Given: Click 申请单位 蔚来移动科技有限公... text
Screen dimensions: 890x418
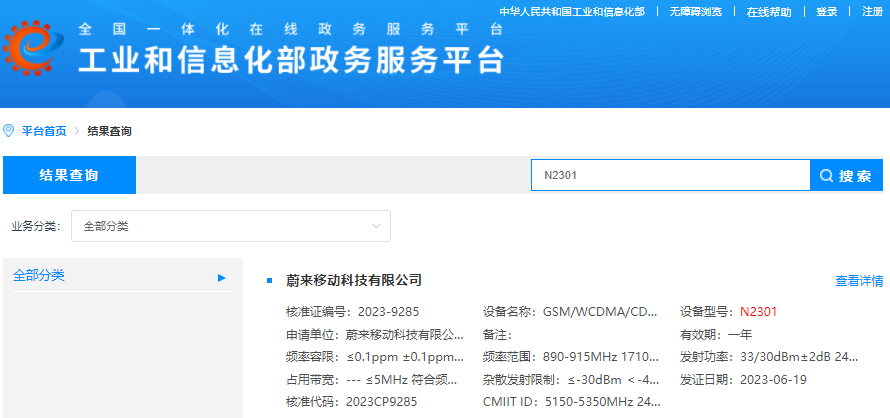Looking at the screenshot, I should [x=375, y=335].
